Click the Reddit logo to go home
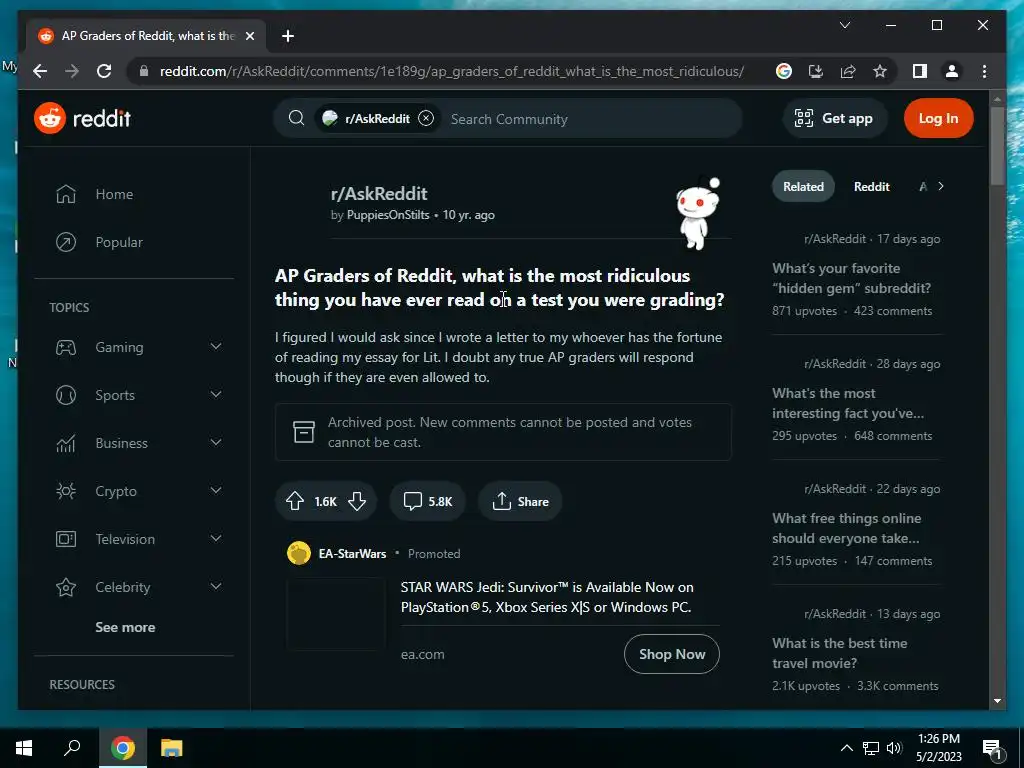Screen dimensions: 1024x768 pos(82,118)
